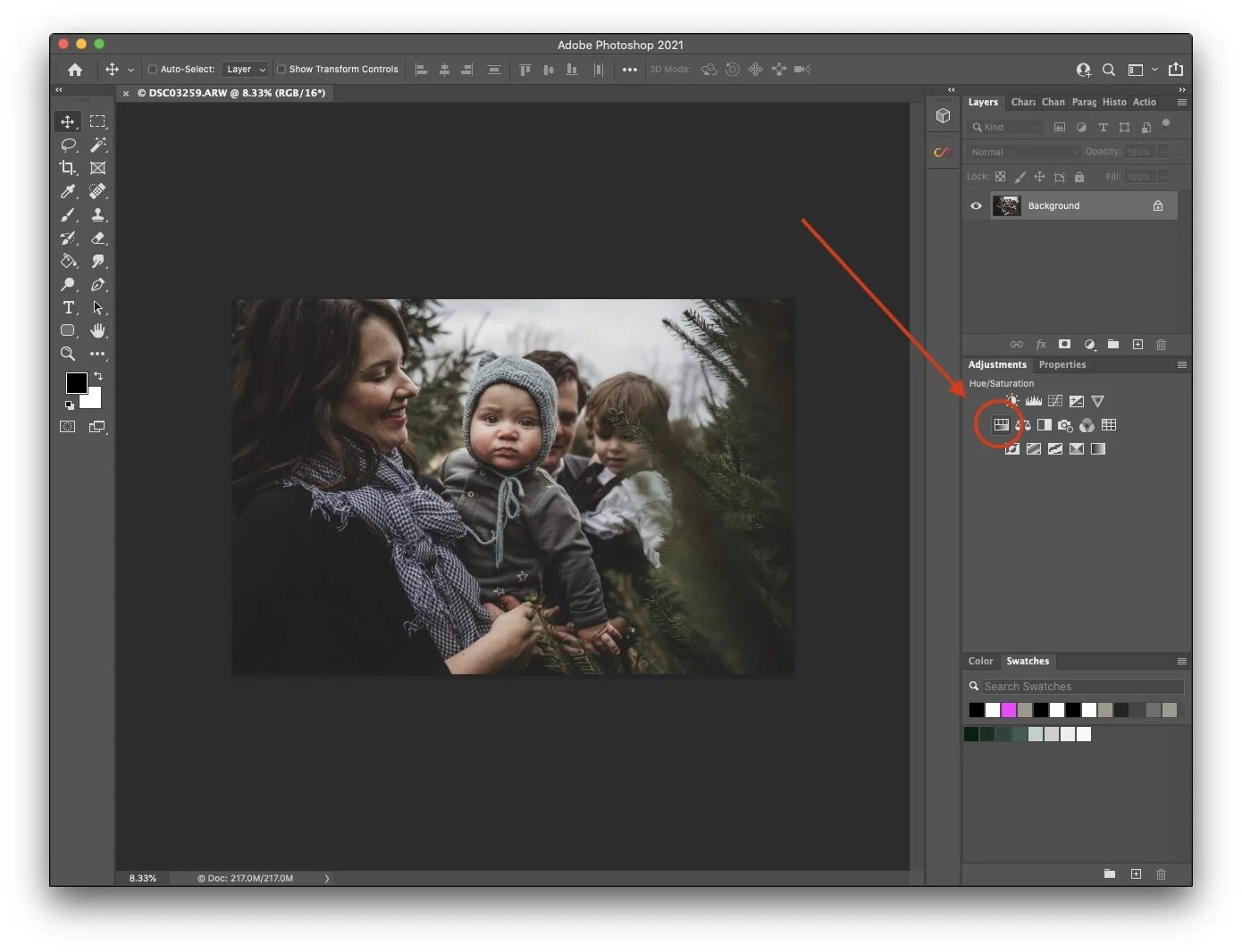Enable Show Transform Controls checkbox

[281, 70]
